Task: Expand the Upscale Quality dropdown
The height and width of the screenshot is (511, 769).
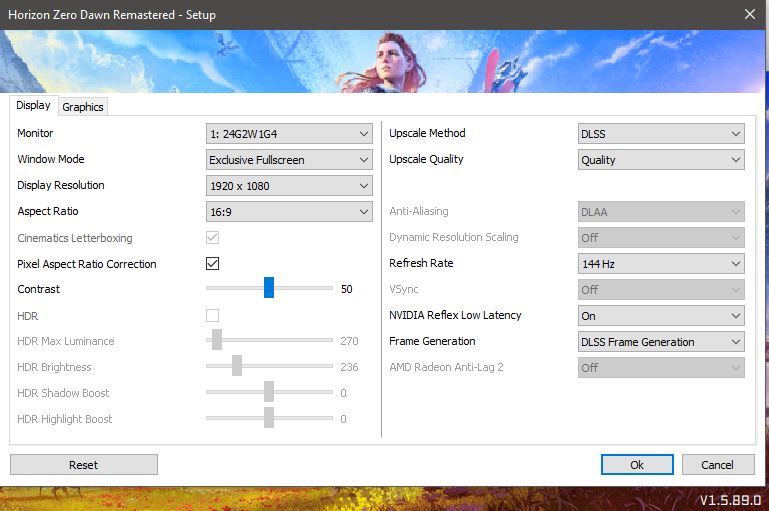Action: point(661,159)
